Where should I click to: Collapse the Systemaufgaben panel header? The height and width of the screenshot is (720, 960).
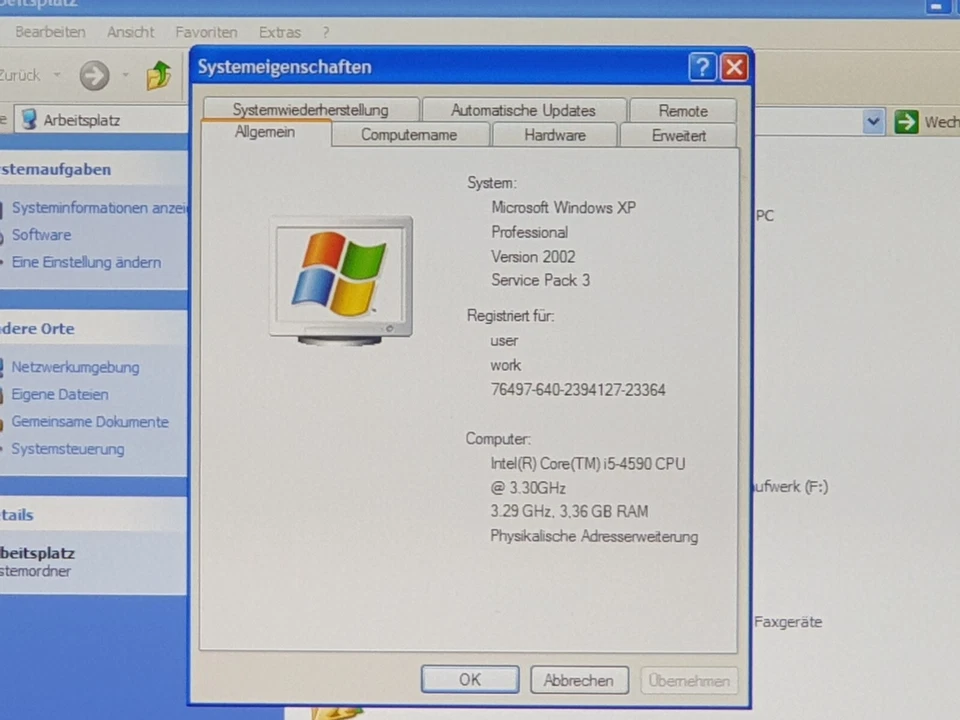tap(94, 170)
